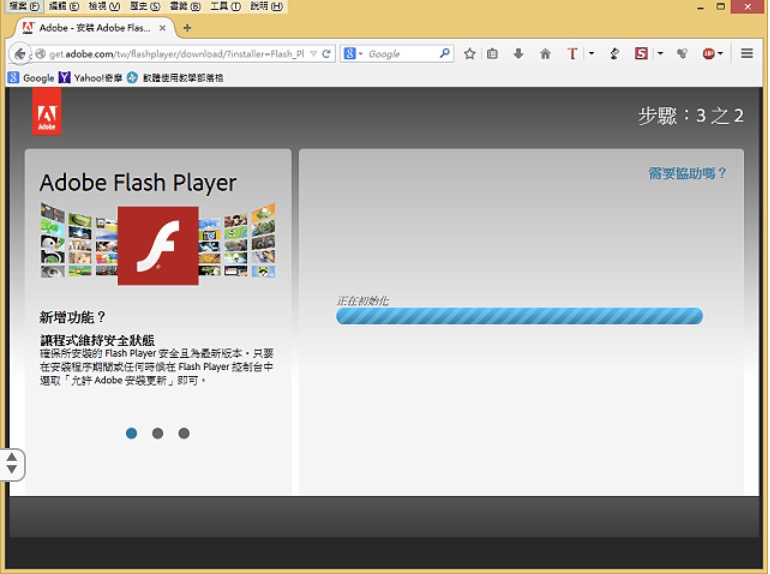Open the 檔案(F) menu

24,6
